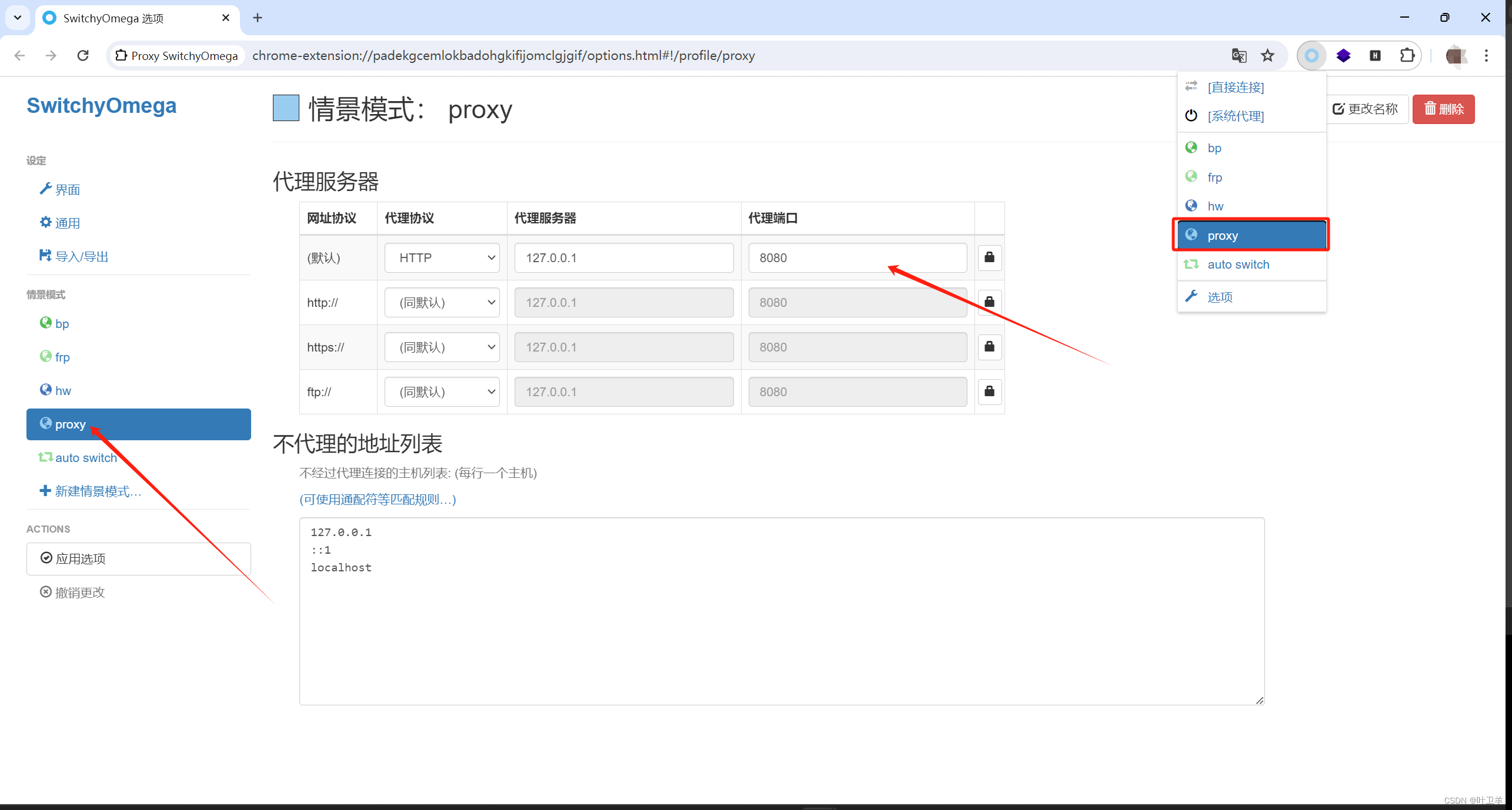Screen dimensions: 1512x810
Task: Select auto switch profile in sidebar
Action: (x=138, y=458)
